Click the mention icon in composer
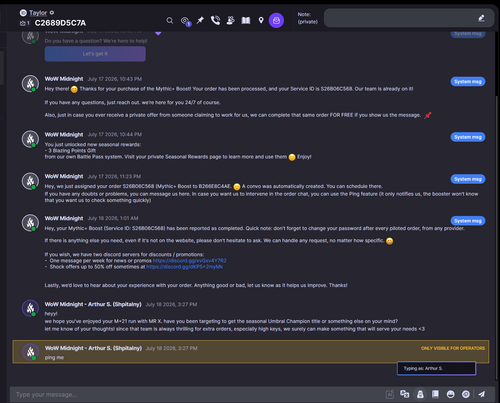Viewport: 500px width, 403px height. [x=466, y=394]
